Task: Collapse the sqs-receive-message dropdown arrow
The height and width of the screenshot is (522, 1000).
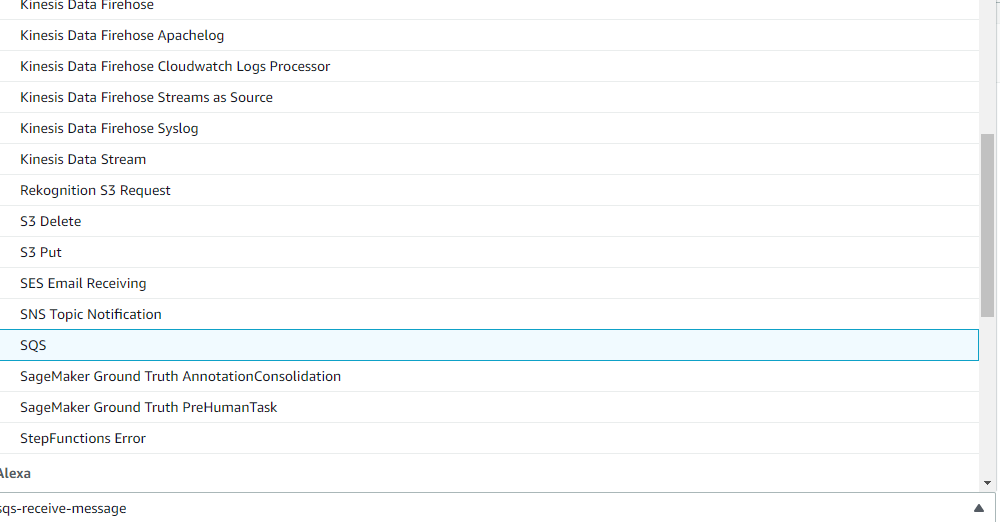Action: click(978, 509)
